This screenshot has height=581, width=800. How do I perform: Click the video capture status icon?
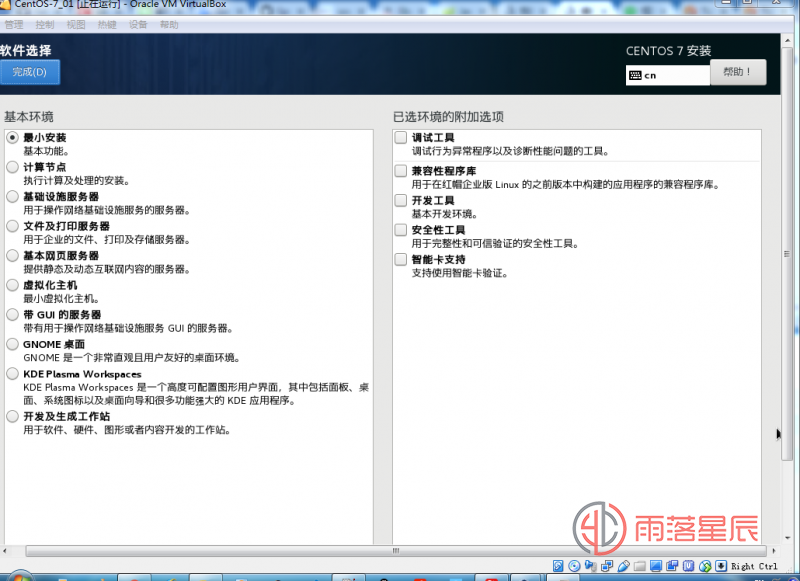(x=672, y=566)
